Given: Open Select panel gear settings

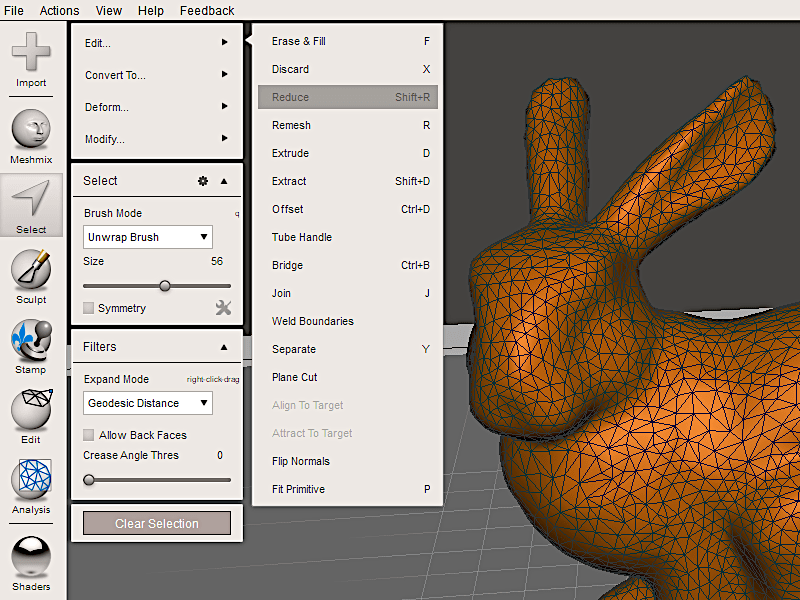Looking at the screenshot, I should click(203, 181).
